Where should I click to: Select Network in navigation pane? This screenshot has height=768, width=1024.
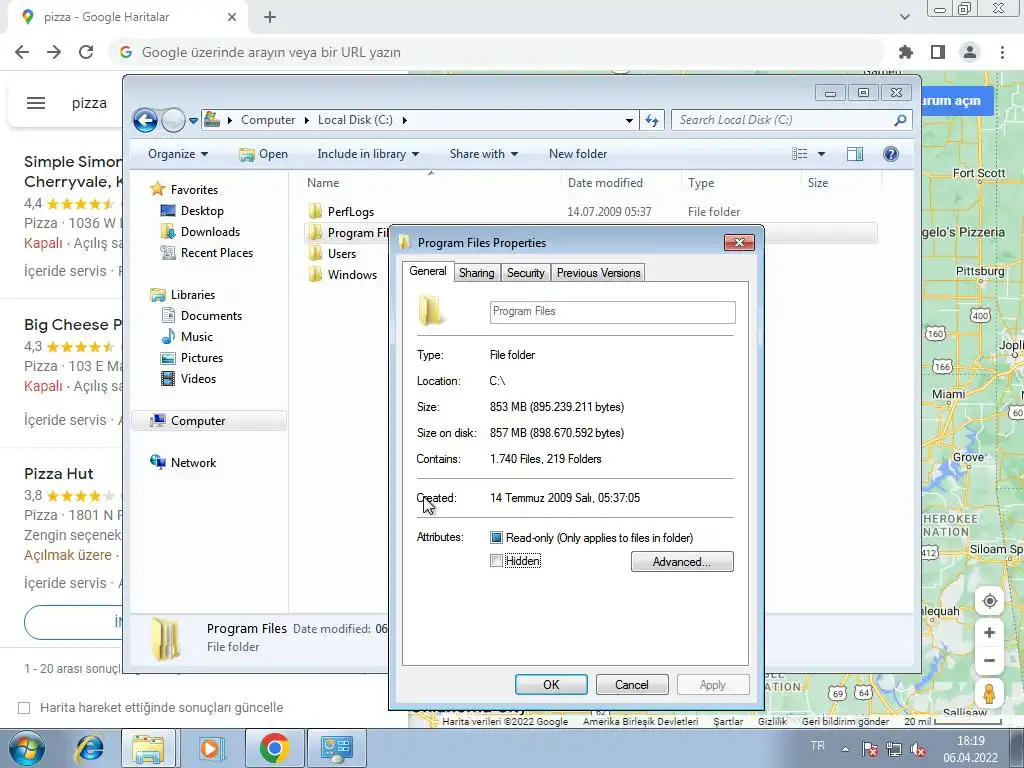click(x=193, y=462)
